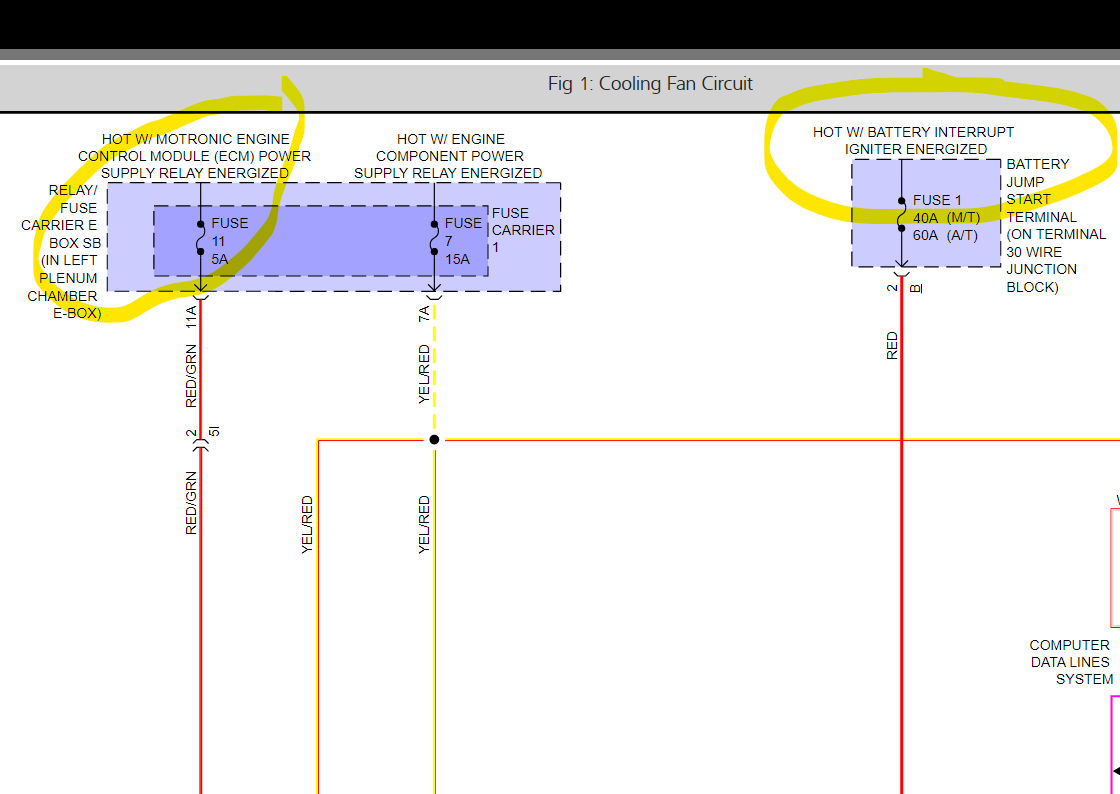The height and width of the screenshot is (794, 1120).
Task: Select the Fuse 1 40A/60A symbol
Action: [x=901, y=214]
